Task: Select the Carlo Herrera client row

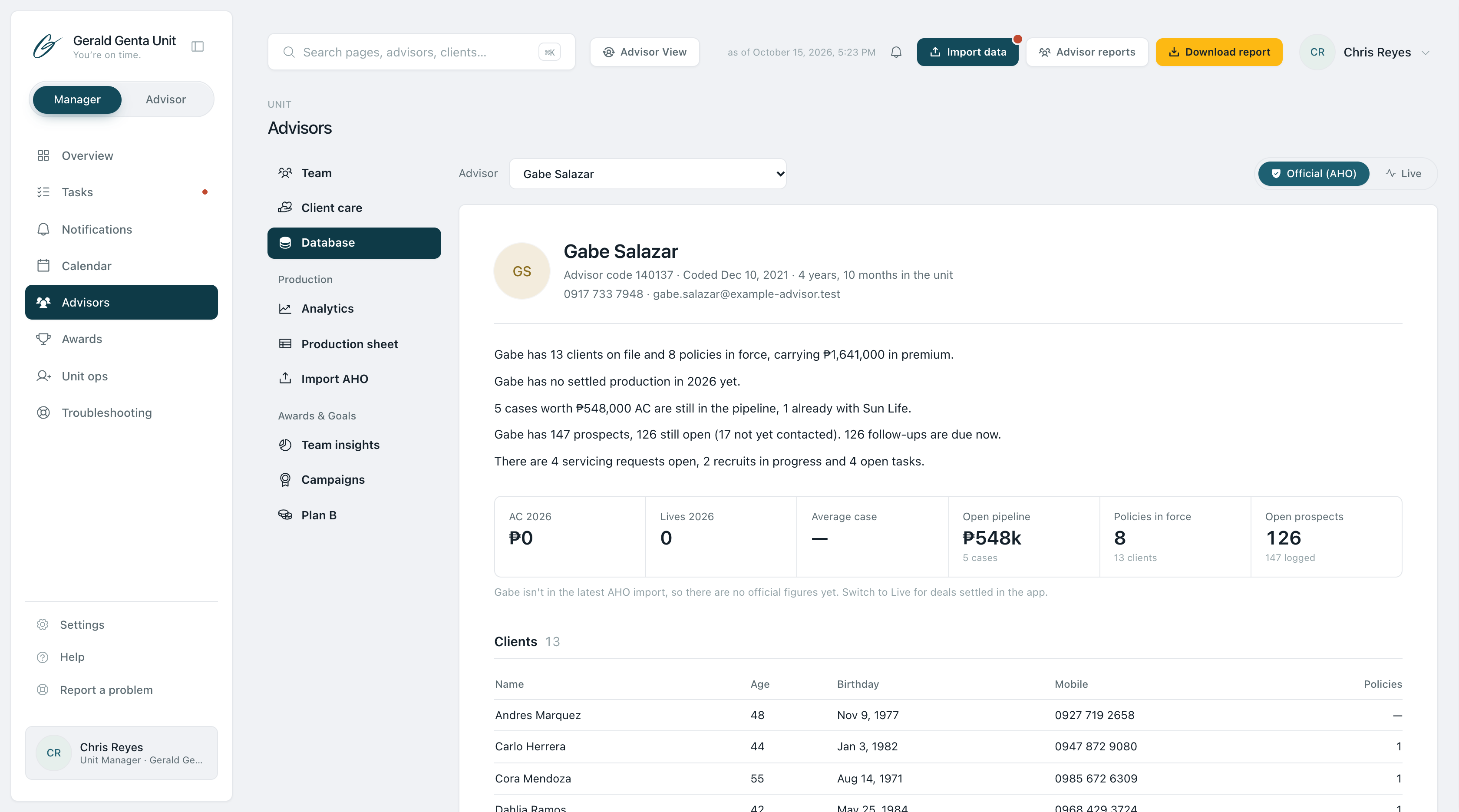Action: click(948, 746)
